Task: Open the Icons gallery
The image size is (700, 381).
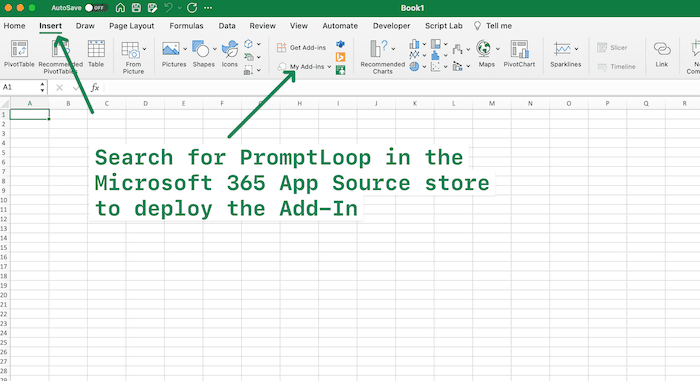Action: pos(230,54)
